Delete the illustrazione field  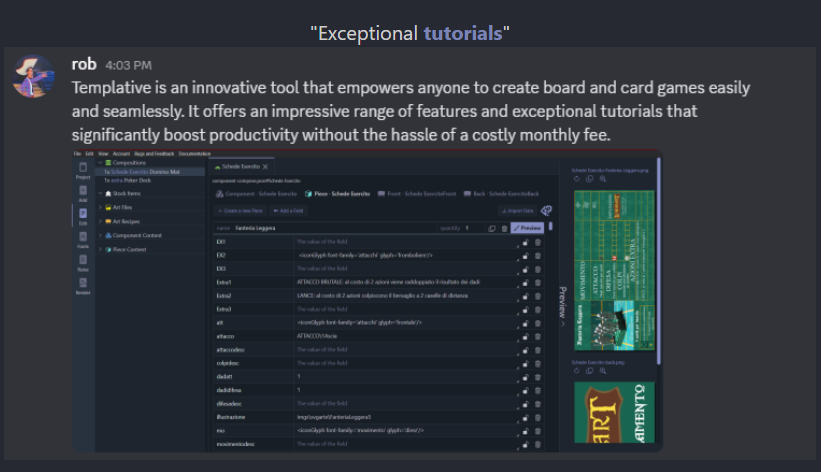coord(538,418)
